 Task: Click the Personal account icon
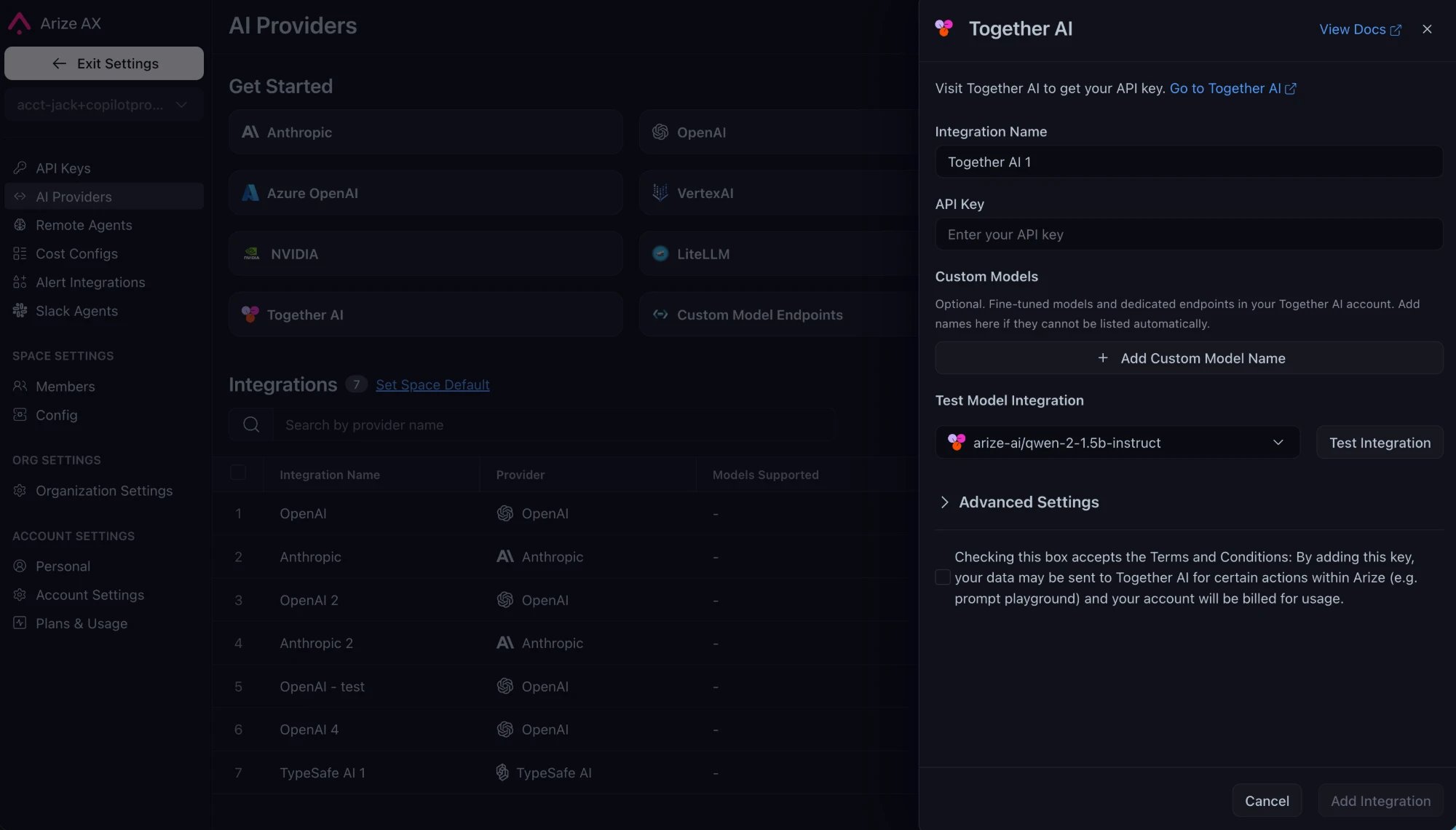20,566
